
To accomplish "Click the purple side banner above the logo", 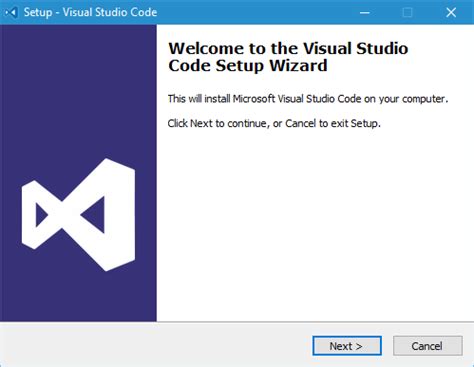I will (78, 90).
